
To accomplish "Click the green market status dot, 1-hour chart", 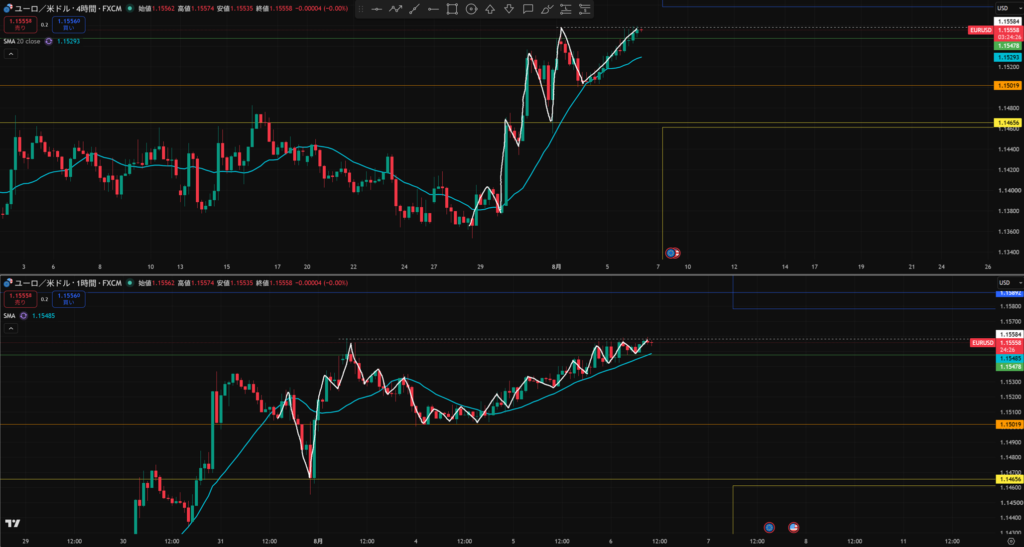I will pyautogui.click(x=131, y=283).
